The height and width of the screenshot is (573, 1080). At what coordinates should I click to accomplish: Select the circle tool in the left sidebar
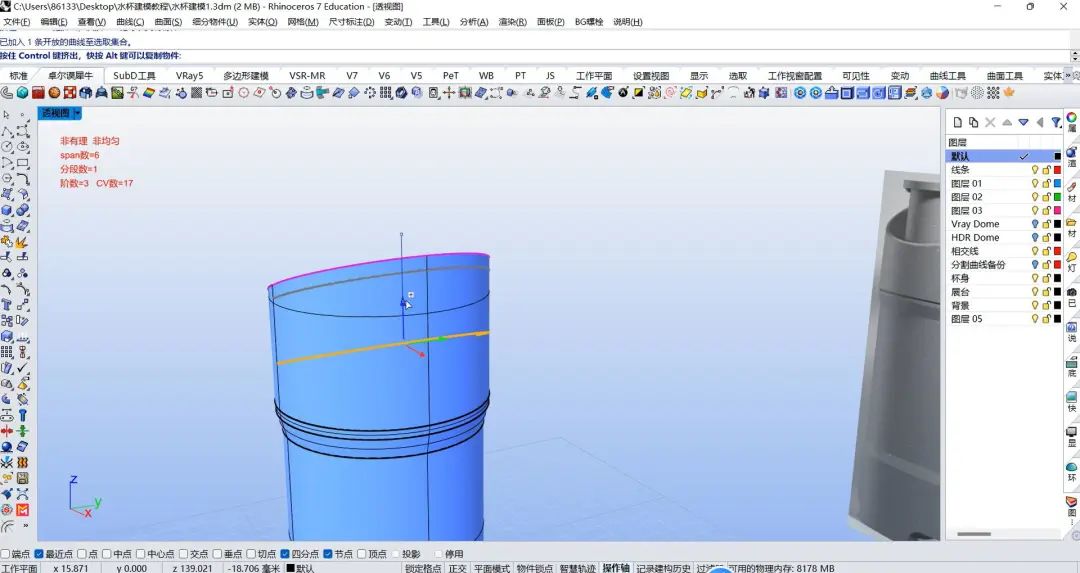pyautogui.click(x=6, y=147)
